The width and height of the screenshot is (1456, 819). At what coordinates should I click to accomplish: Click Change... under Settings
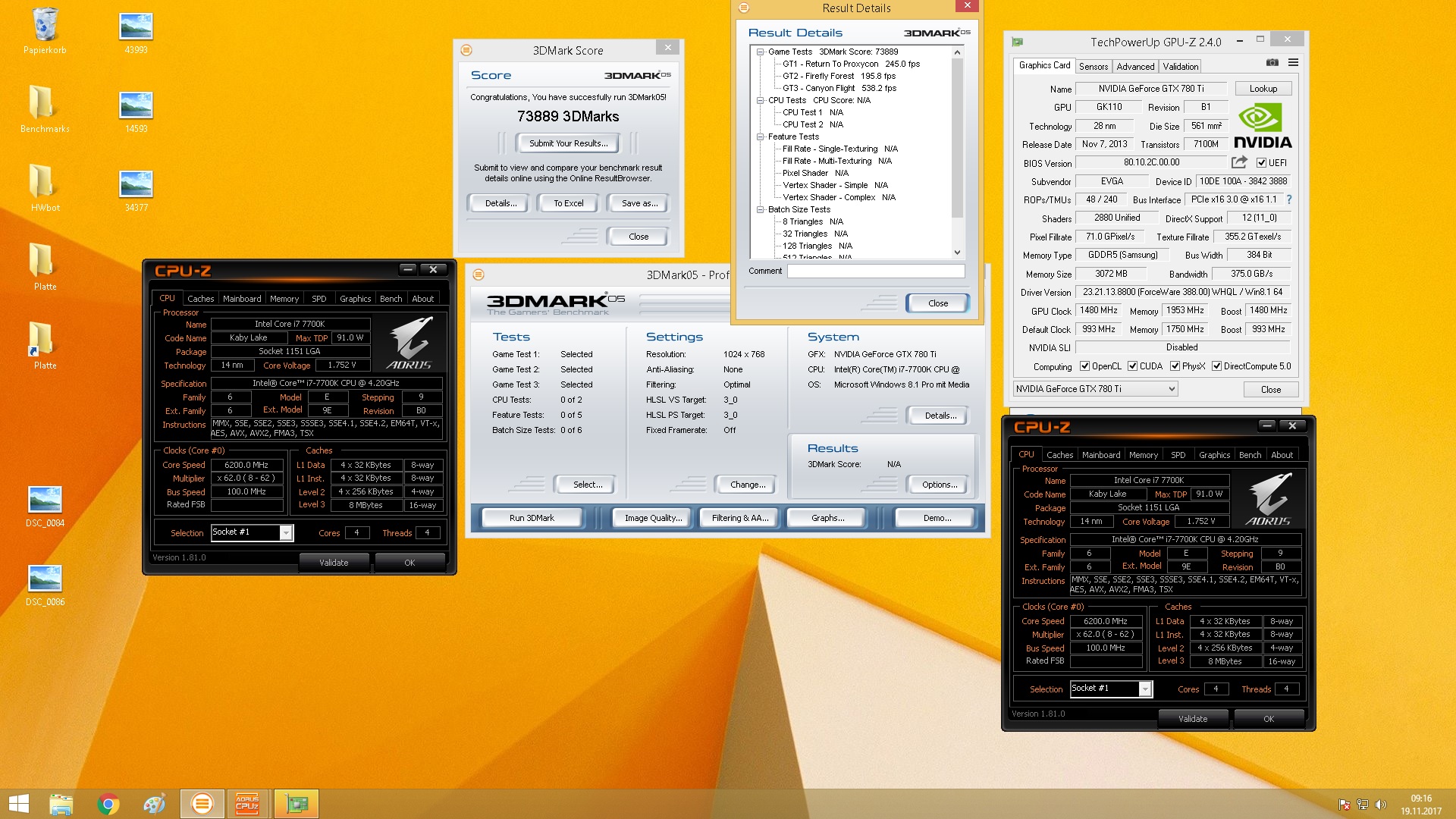click(x=748, y=485)
